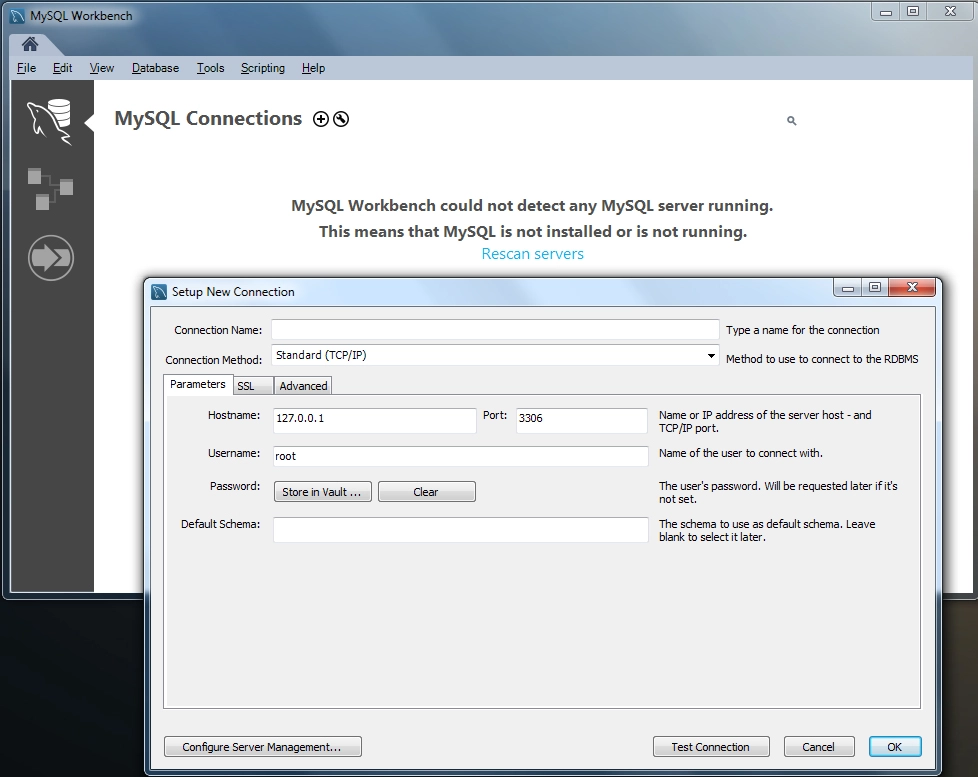The width and height of the screenshot is (978, 777).
Task: Open connection manager via the wrench icon
Action: pos(340,118)
